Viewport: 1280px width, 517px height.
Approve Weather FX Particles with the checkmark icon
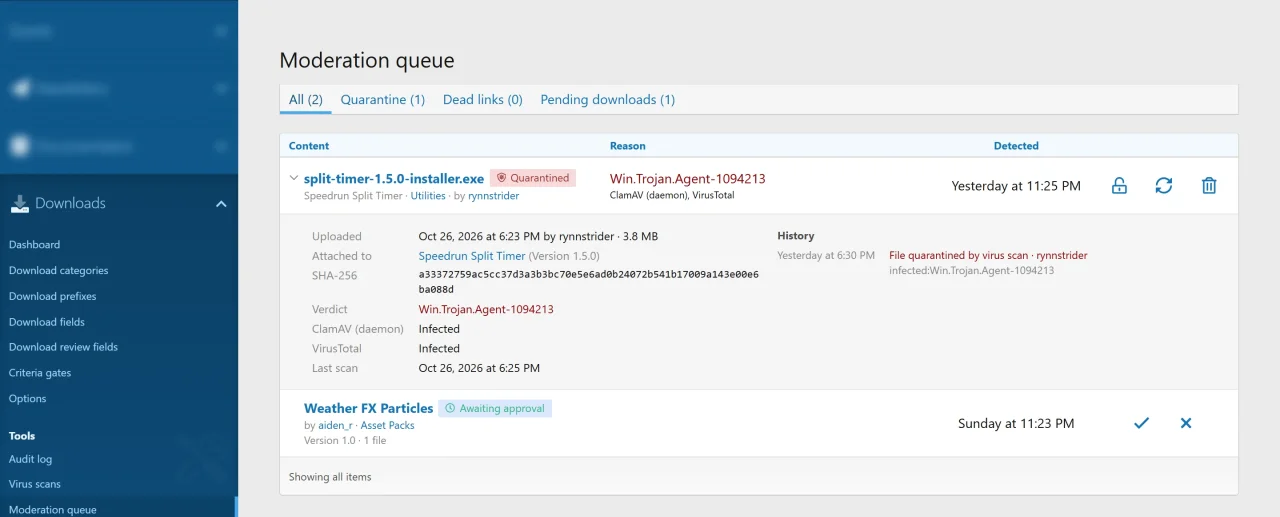click(1141, 423)
